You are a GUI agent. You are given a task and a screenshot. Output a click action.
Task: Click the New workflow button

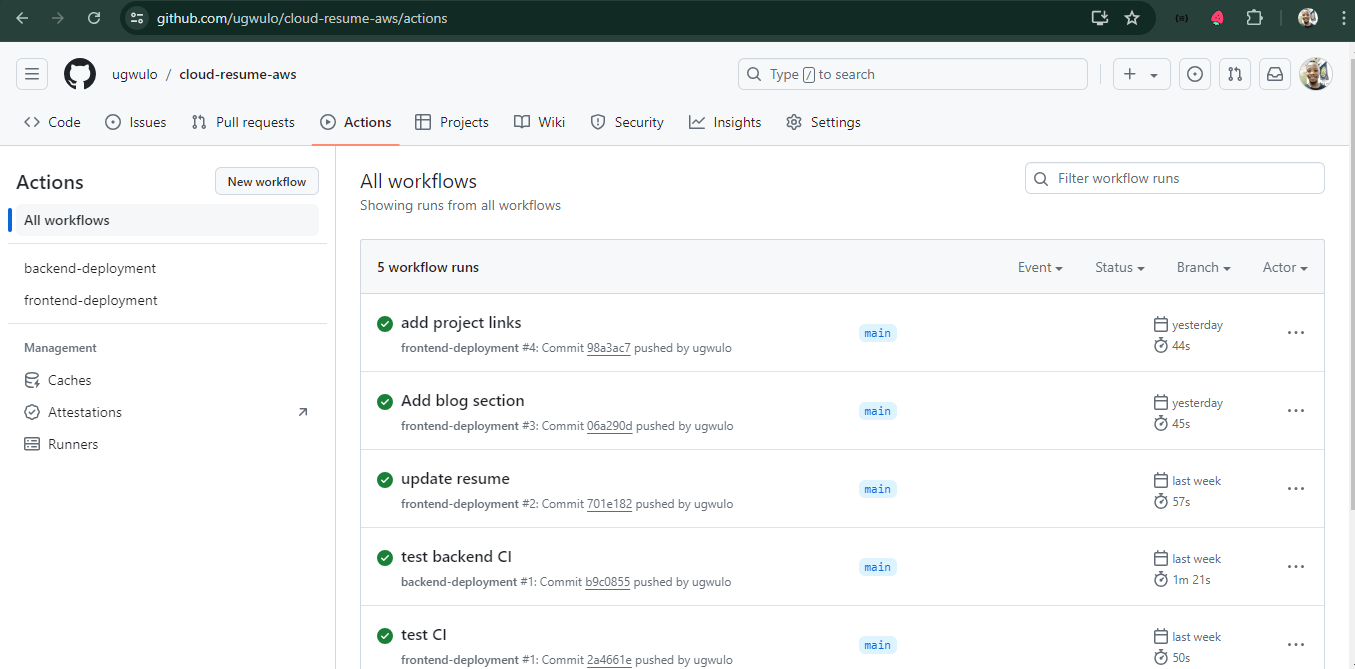267,181
